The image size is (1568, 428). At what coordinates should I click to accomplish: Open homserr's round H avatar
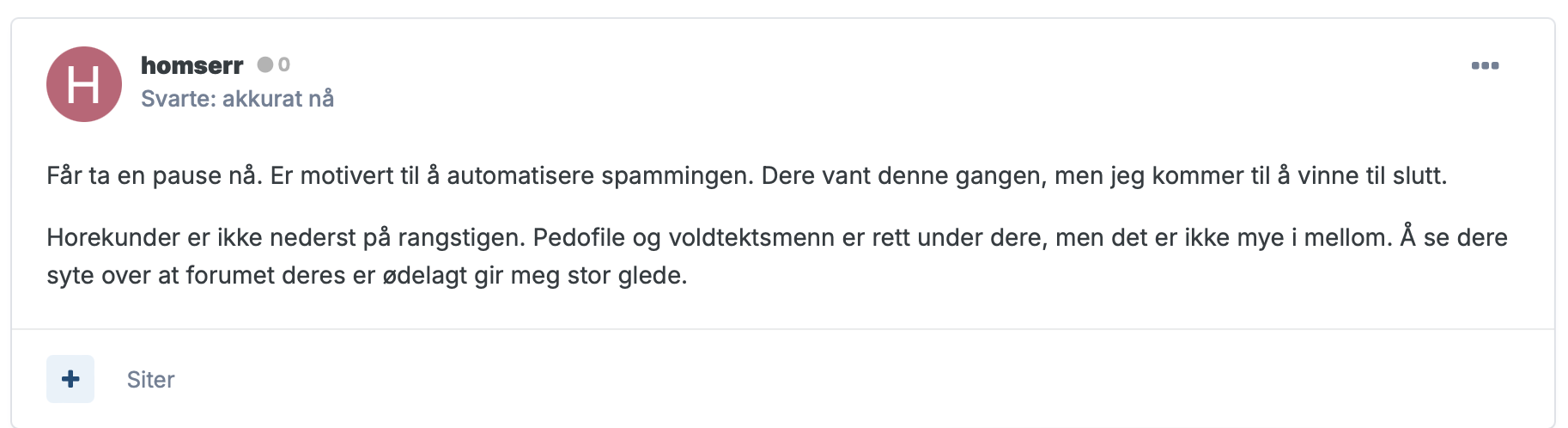[84, 84]
